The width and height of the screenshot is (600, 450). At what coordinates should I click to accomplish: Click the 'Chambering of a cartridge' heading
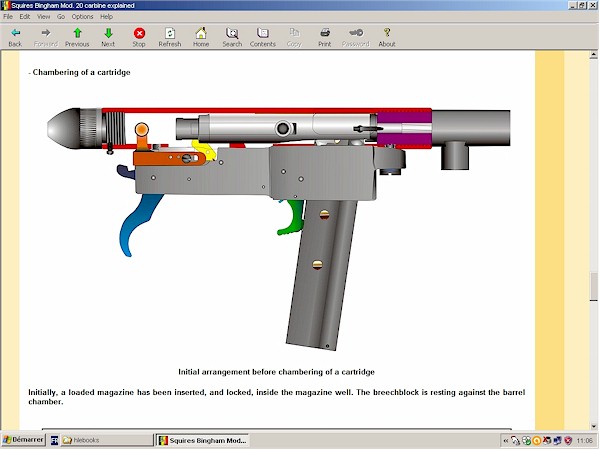80,72
